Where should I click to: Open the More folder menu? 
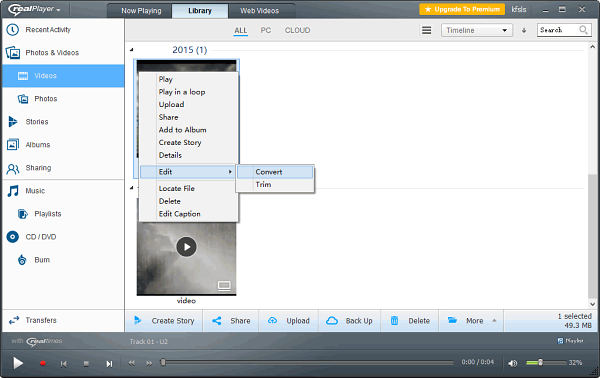click(x=471, y=321)
